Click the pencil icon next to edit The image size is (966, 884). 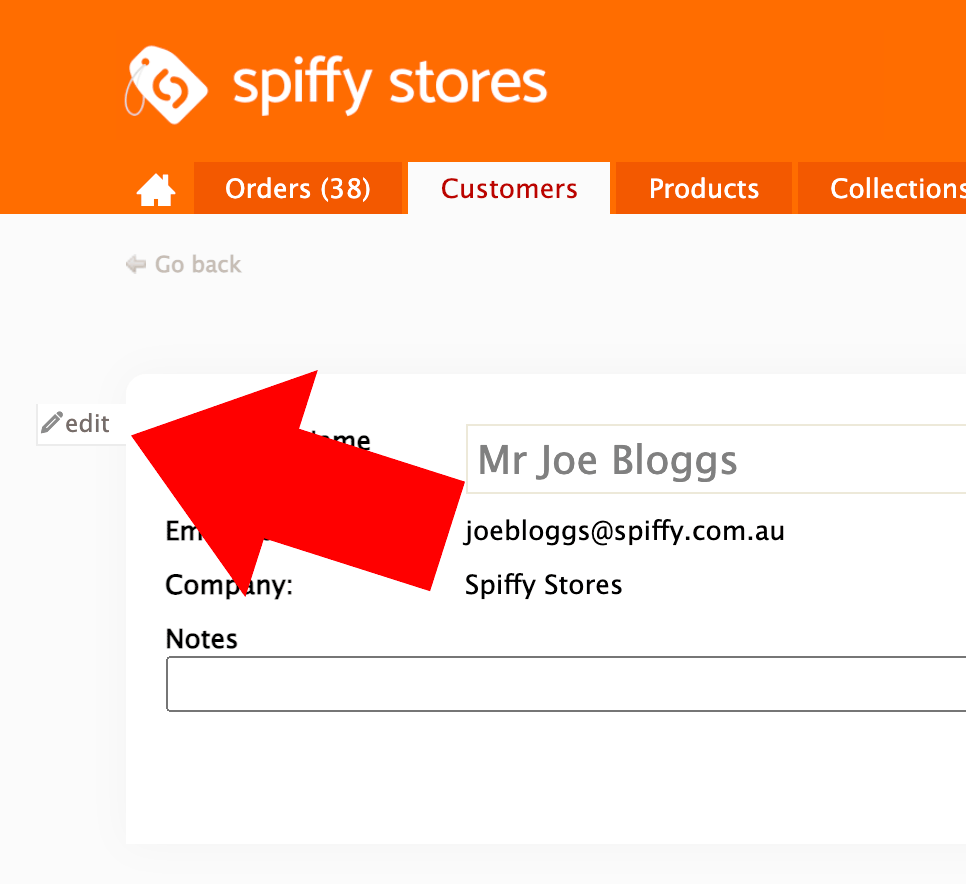point(51,423)
